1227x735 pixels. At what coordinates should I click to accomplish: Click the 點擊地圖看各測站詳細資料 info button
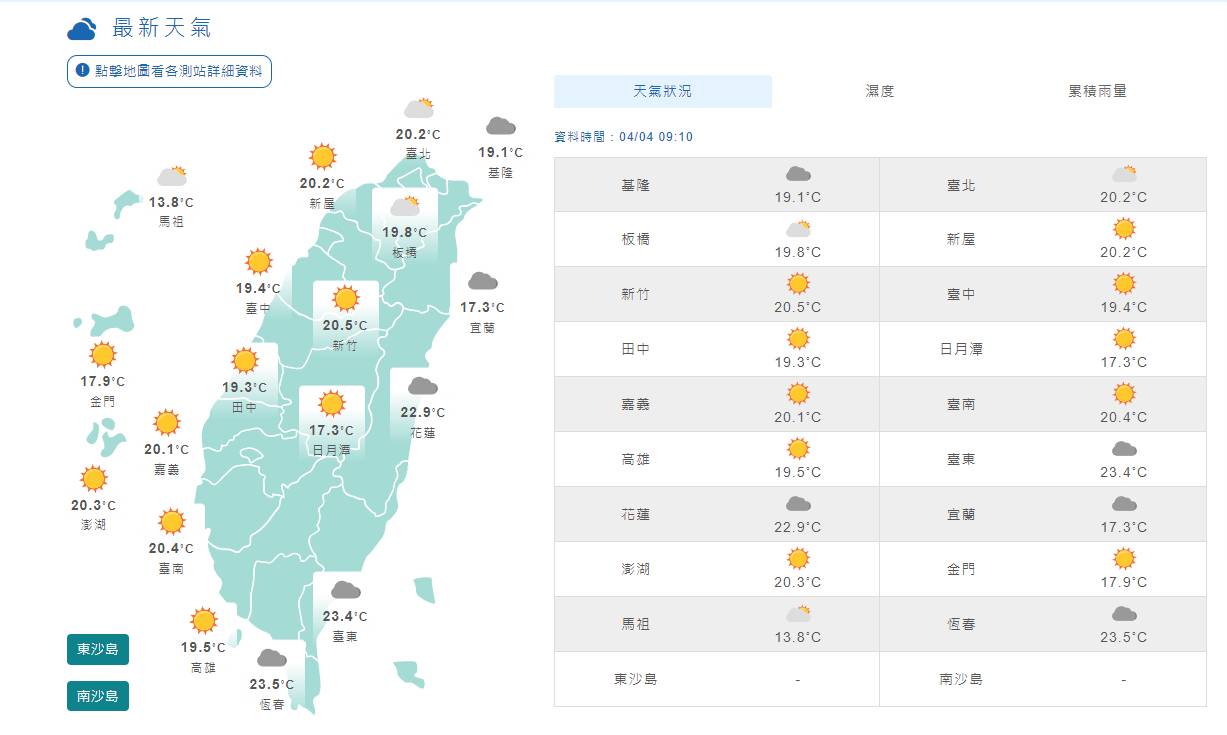(x=169, y=71)
